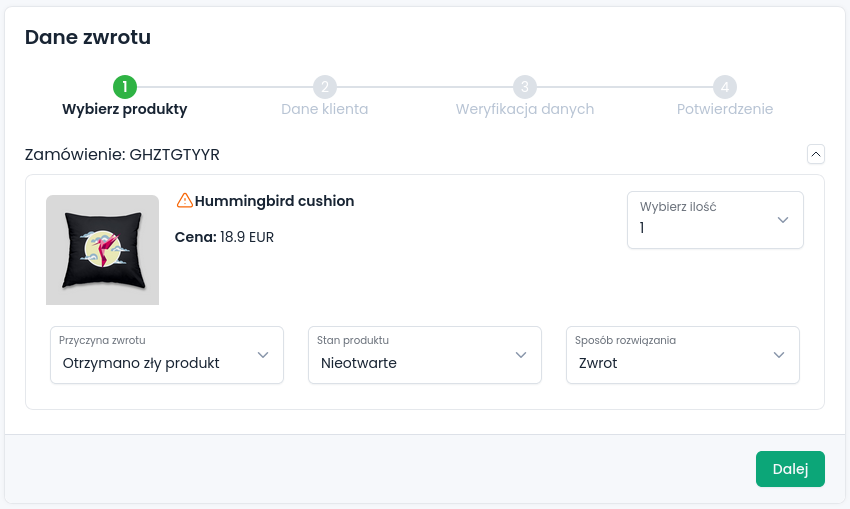Click the Dane zwrotu heading

point(88,38)
